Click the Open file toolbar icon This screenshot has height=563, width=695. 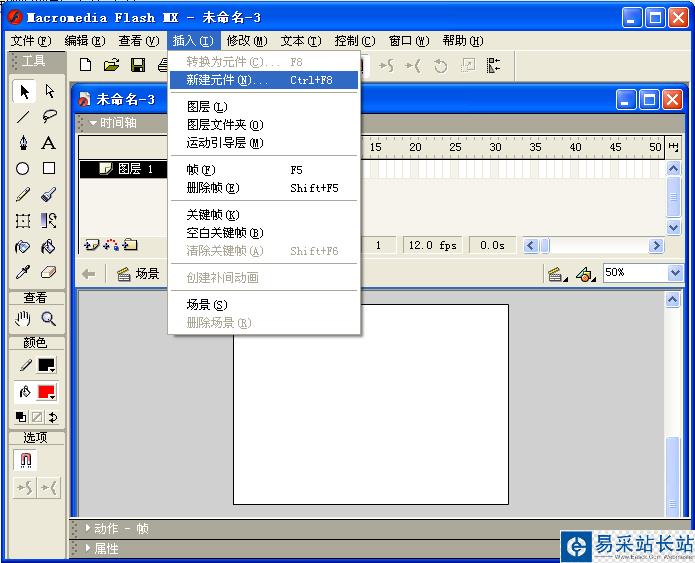[112, 65]
